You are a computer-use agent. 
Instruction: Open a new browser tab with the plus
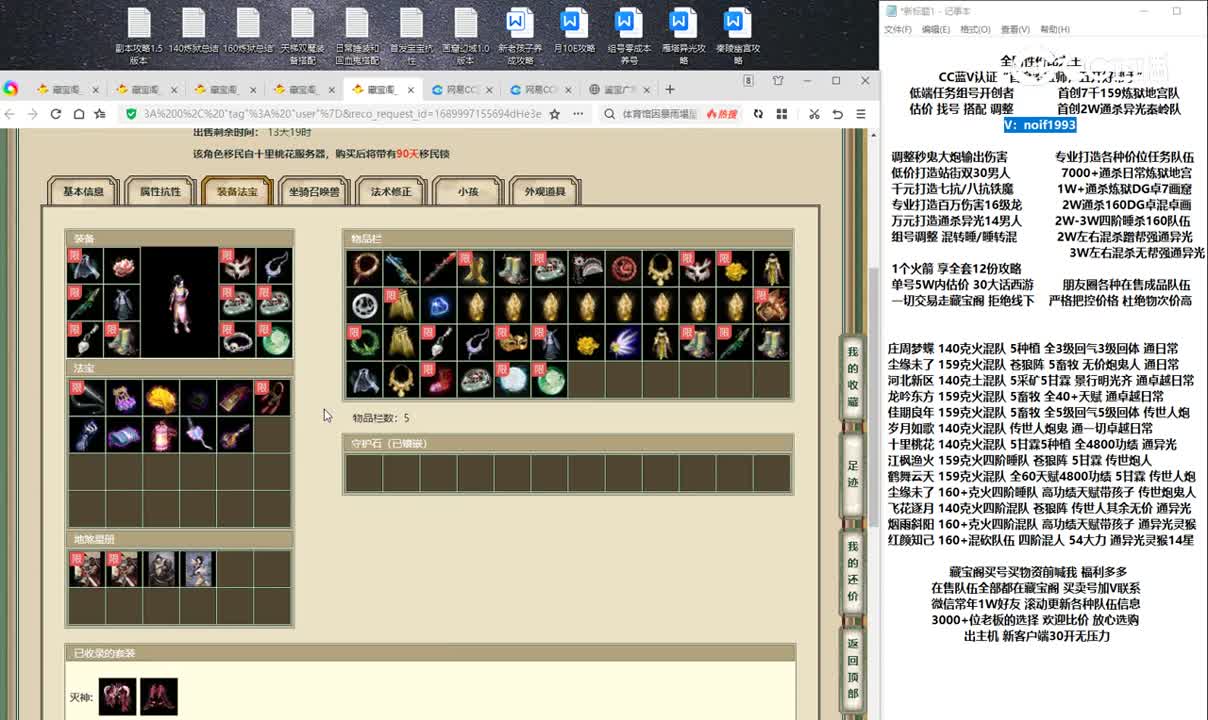pyautogui.click(x=670, y=89)
